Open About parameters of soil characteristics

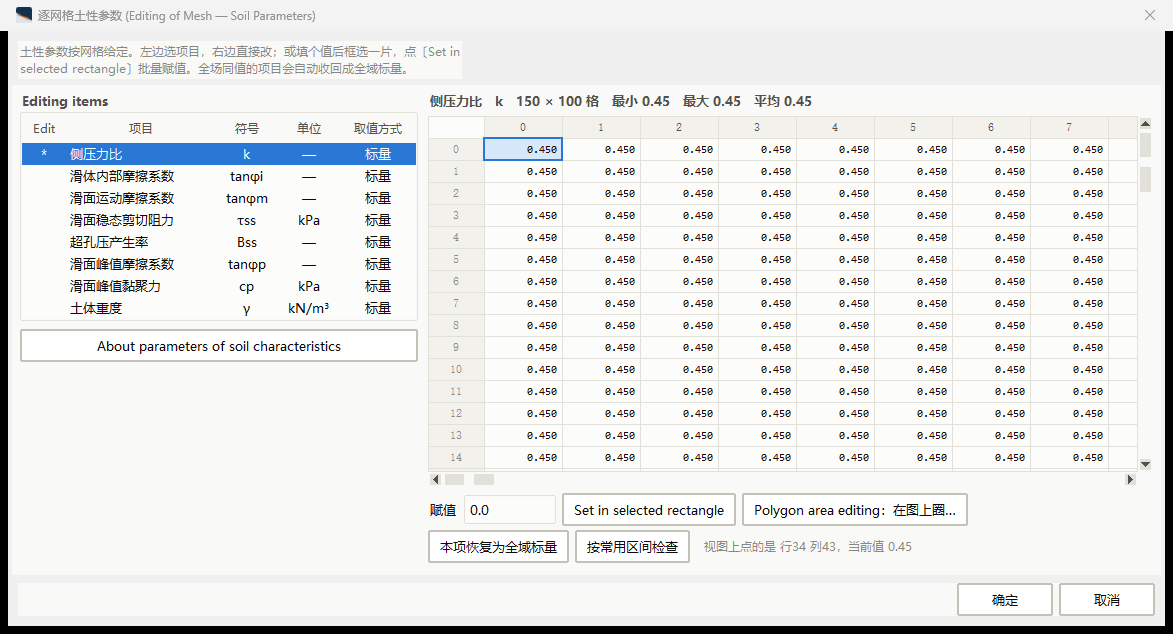pos(218,346)
